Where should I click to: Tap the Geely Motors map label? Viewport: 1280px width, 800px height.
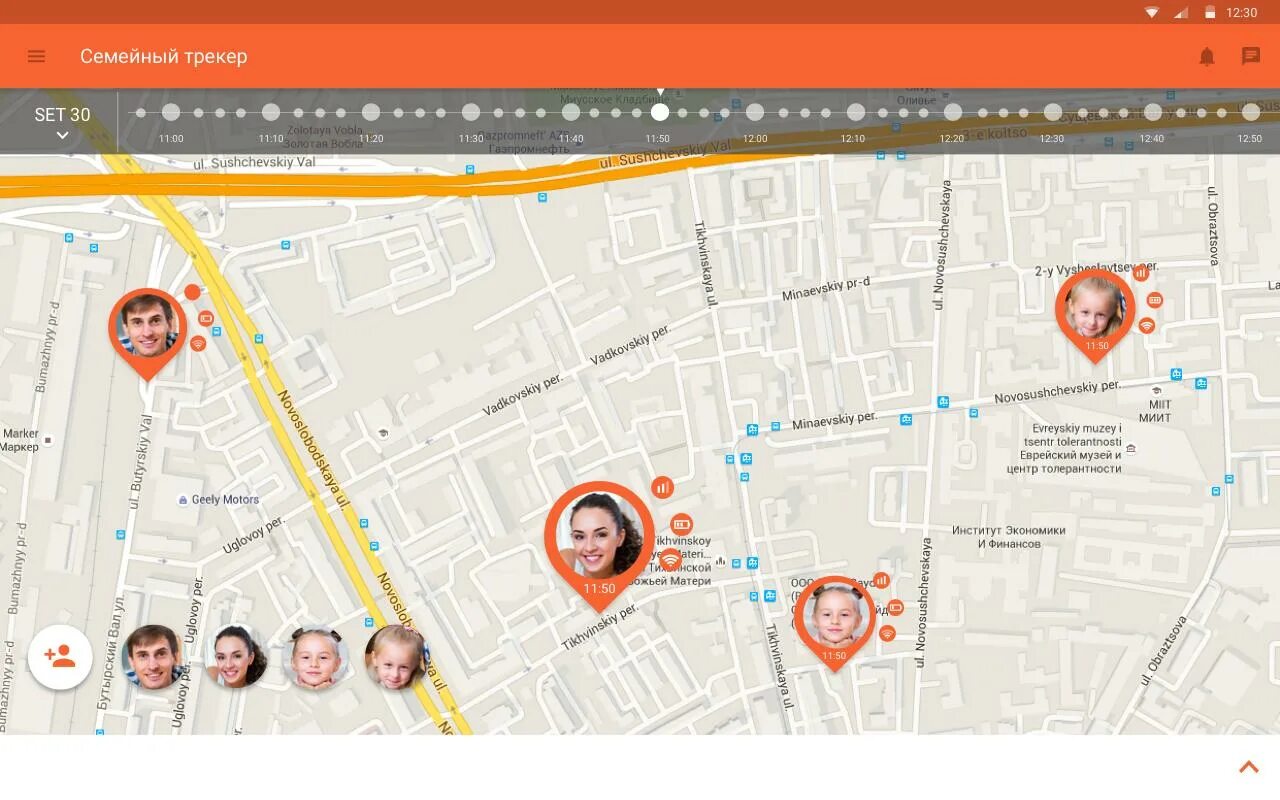pyautogui.click(x=225, y=499)
